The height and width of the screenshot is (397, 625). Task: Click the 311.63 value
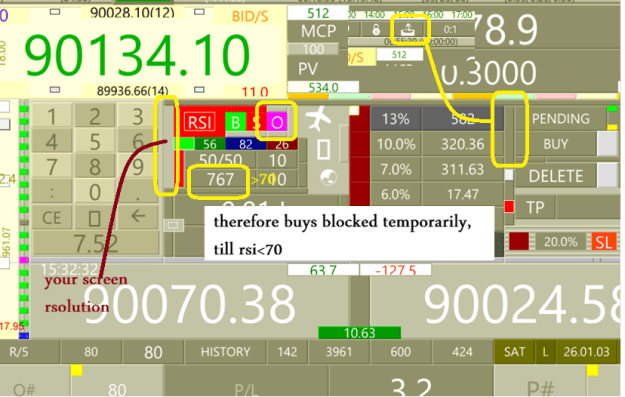[462, 169]
